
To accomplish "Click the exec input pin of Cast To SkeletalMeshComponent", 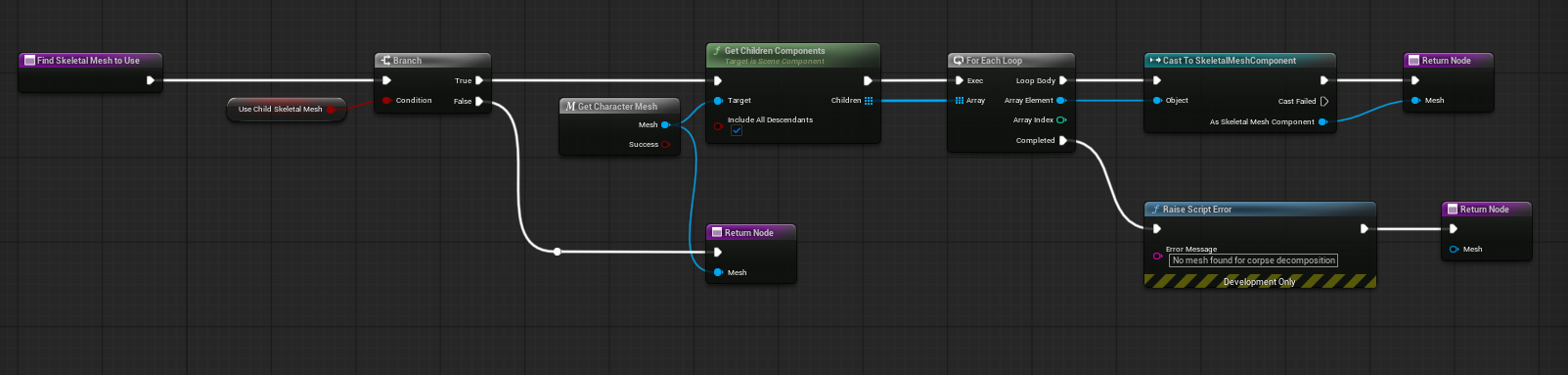I will click(x=1157, y=80).
